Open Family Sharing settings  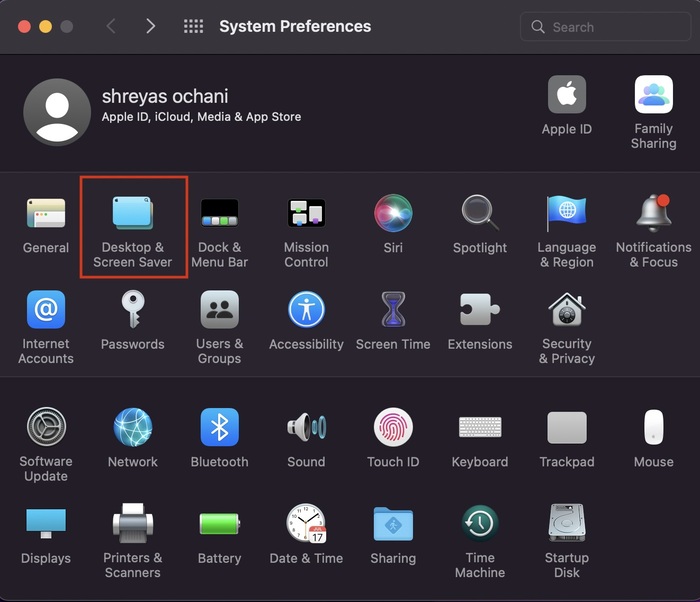click(x=654, y=94)
